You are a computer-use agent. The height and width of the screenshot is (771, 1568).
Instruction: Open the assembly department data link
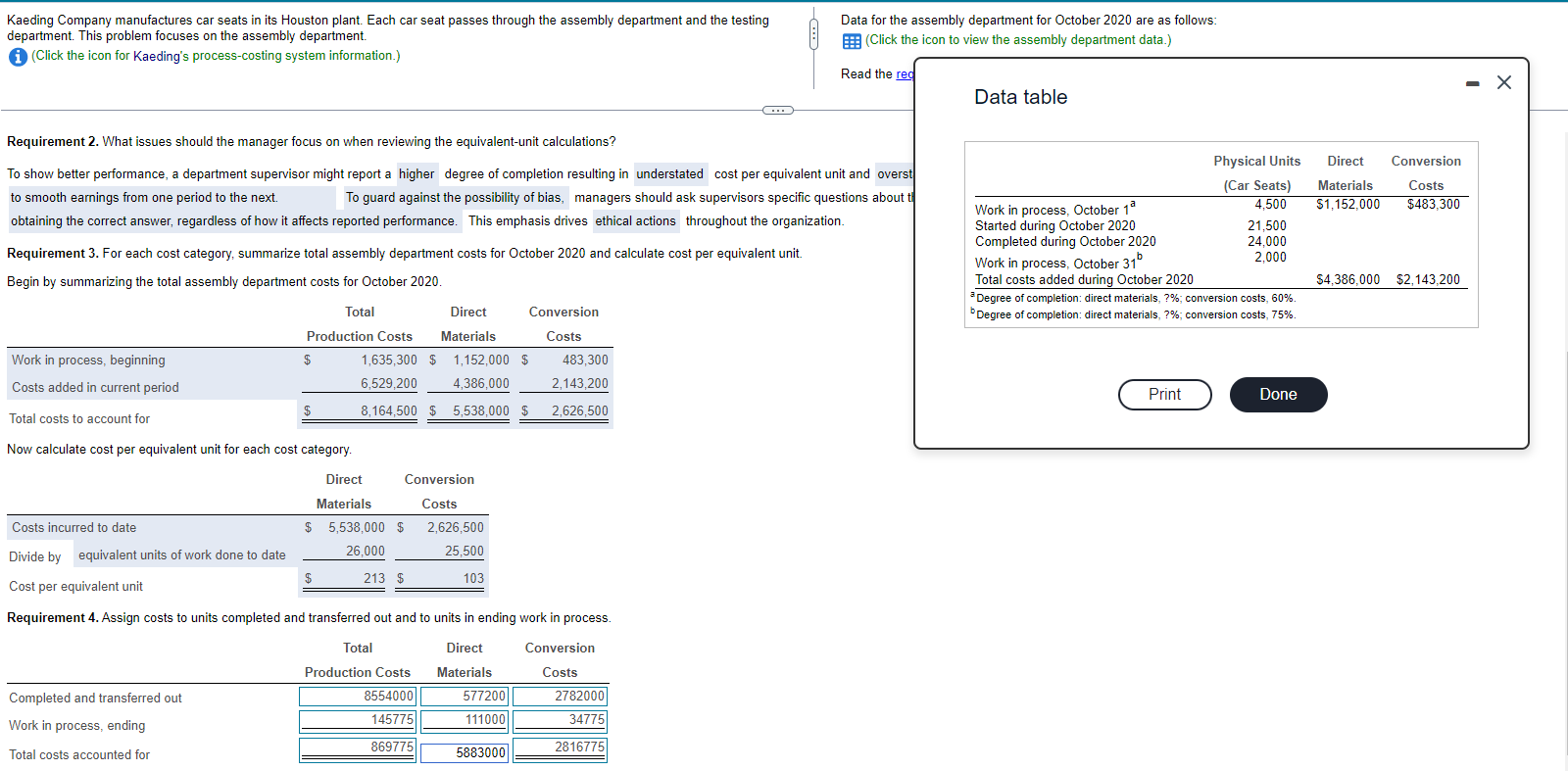(1018, 40)
